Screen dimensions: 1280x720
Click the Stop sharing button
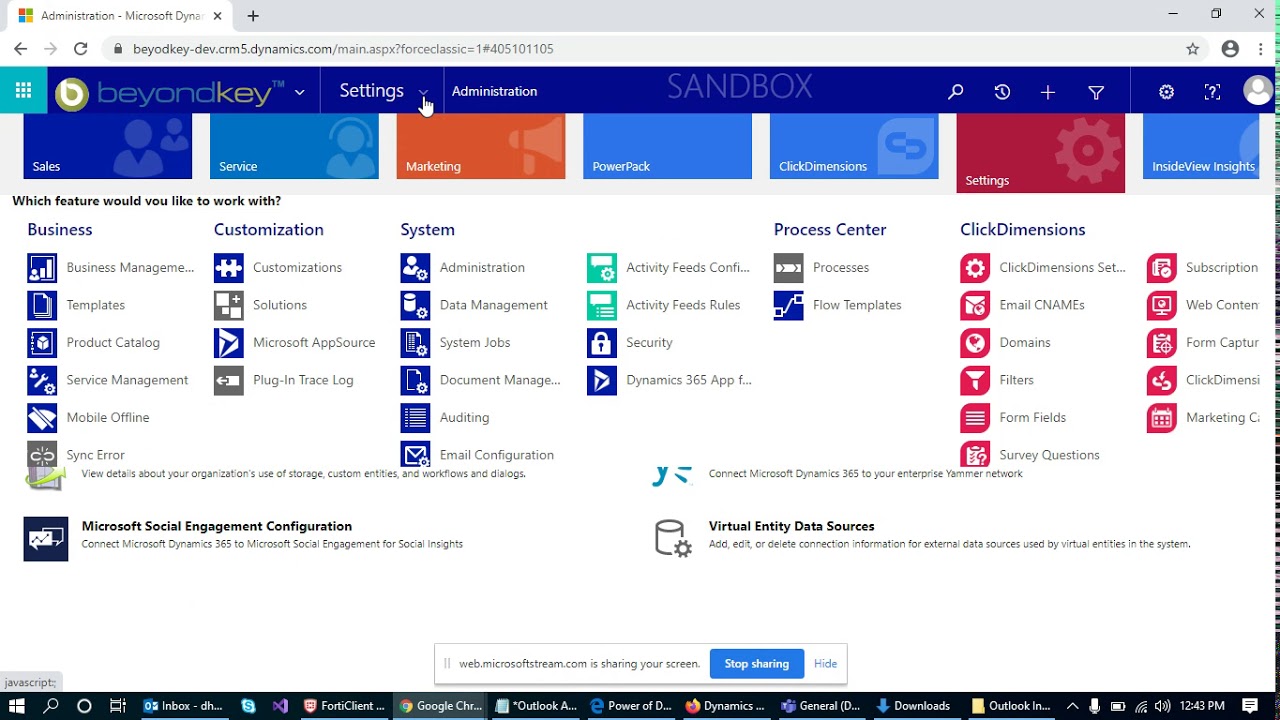pos(757,664)
